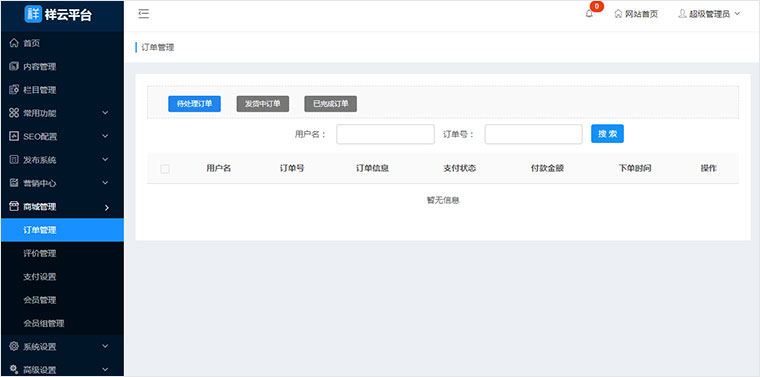Click the 订单管理 page title
760x377 pixels.
coord(158,47)
